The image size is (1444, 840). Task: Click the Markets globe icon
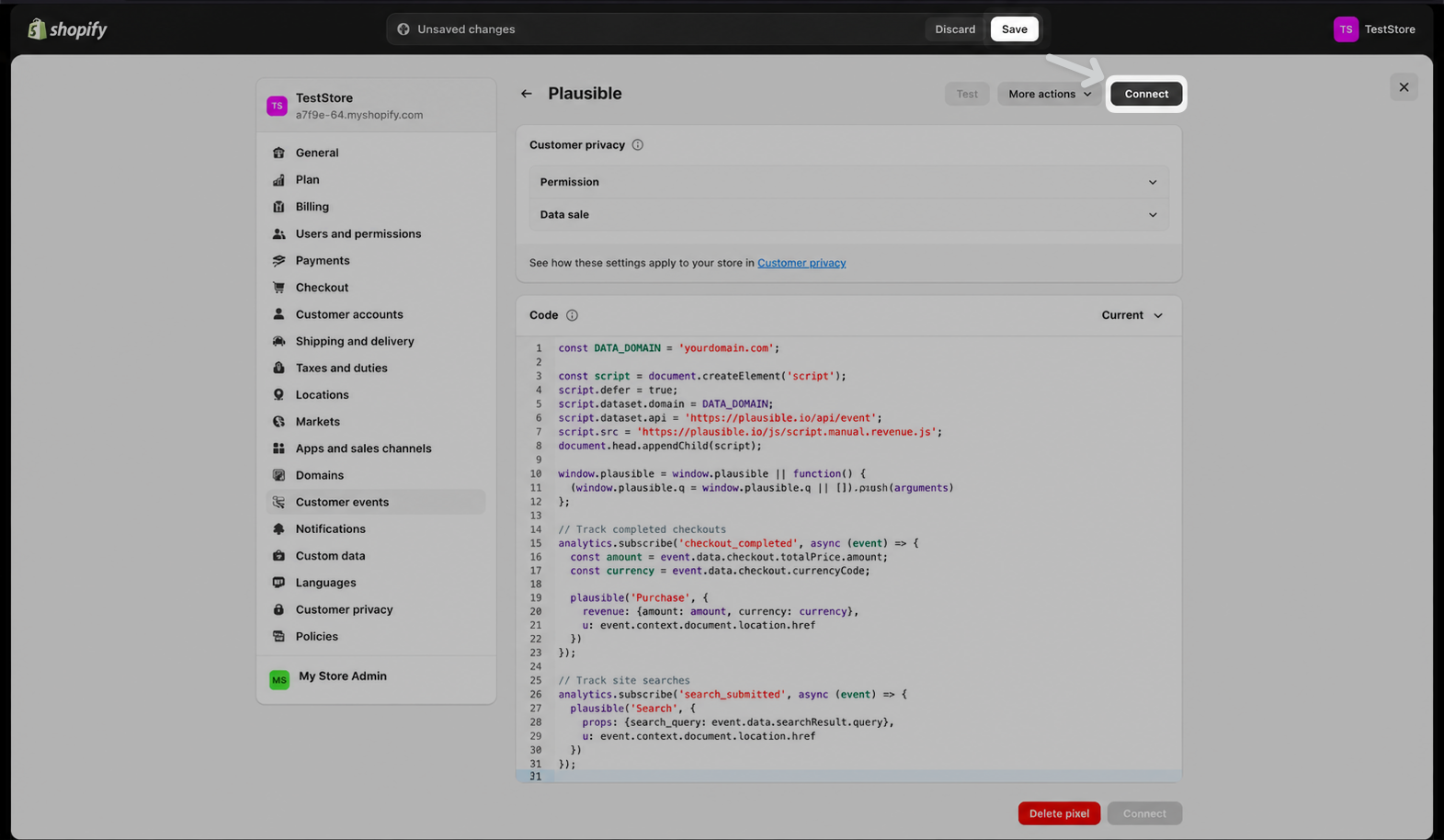point(279,422)
